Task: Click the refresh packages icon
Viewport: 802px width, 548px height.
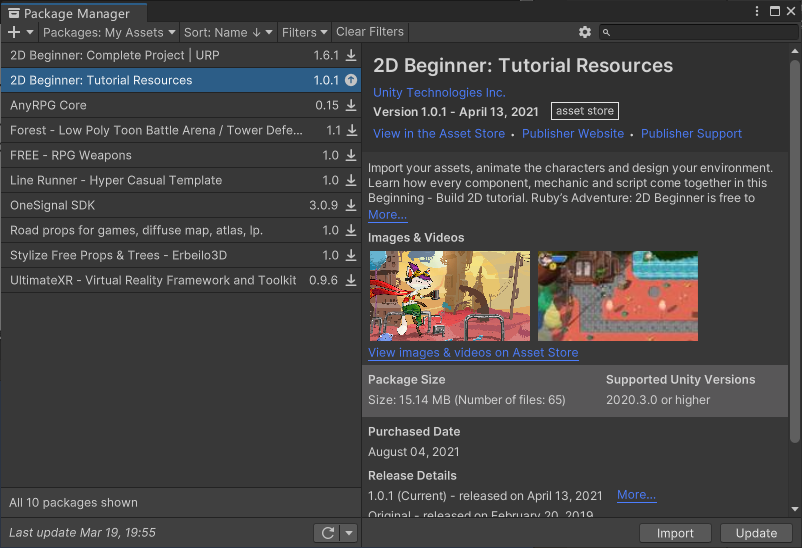Action: [x=328, y=533]
